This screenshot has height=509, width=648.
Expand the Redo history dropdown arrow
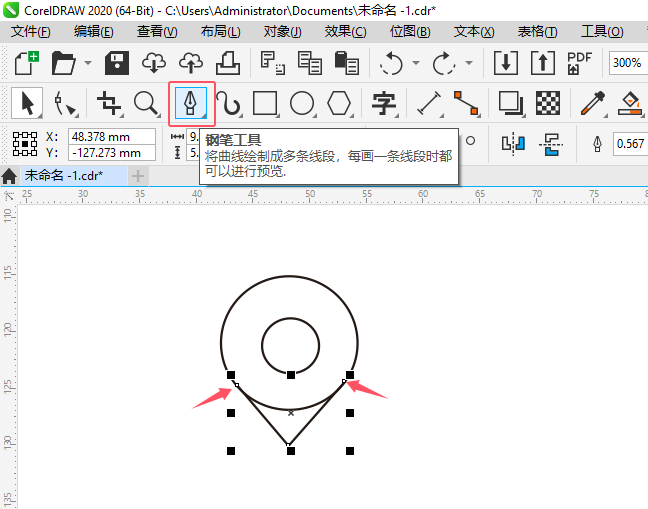click(x=469, y=63)
